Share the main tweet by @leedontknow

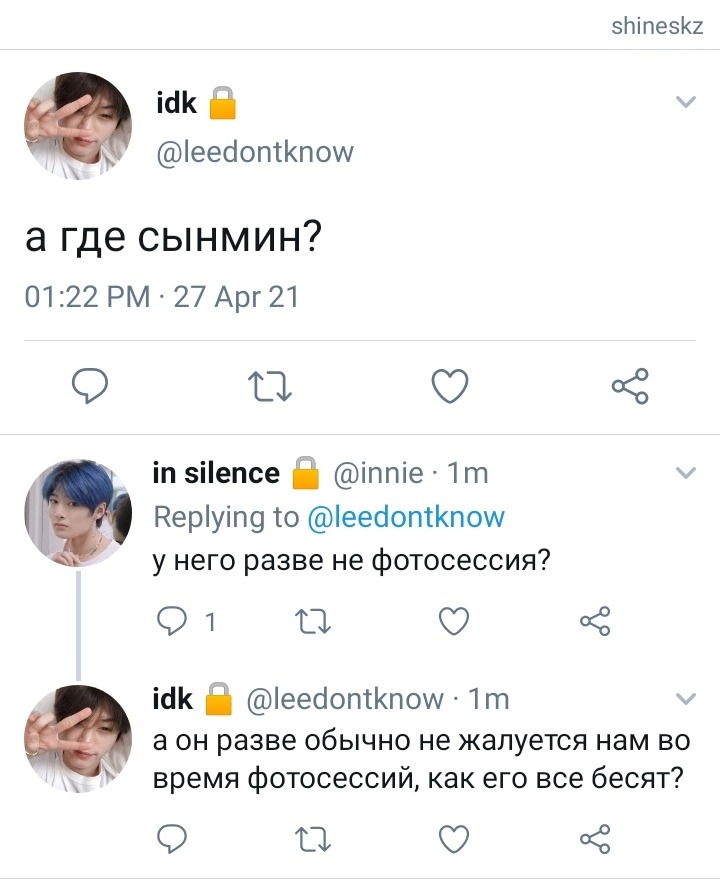(630, 386)
